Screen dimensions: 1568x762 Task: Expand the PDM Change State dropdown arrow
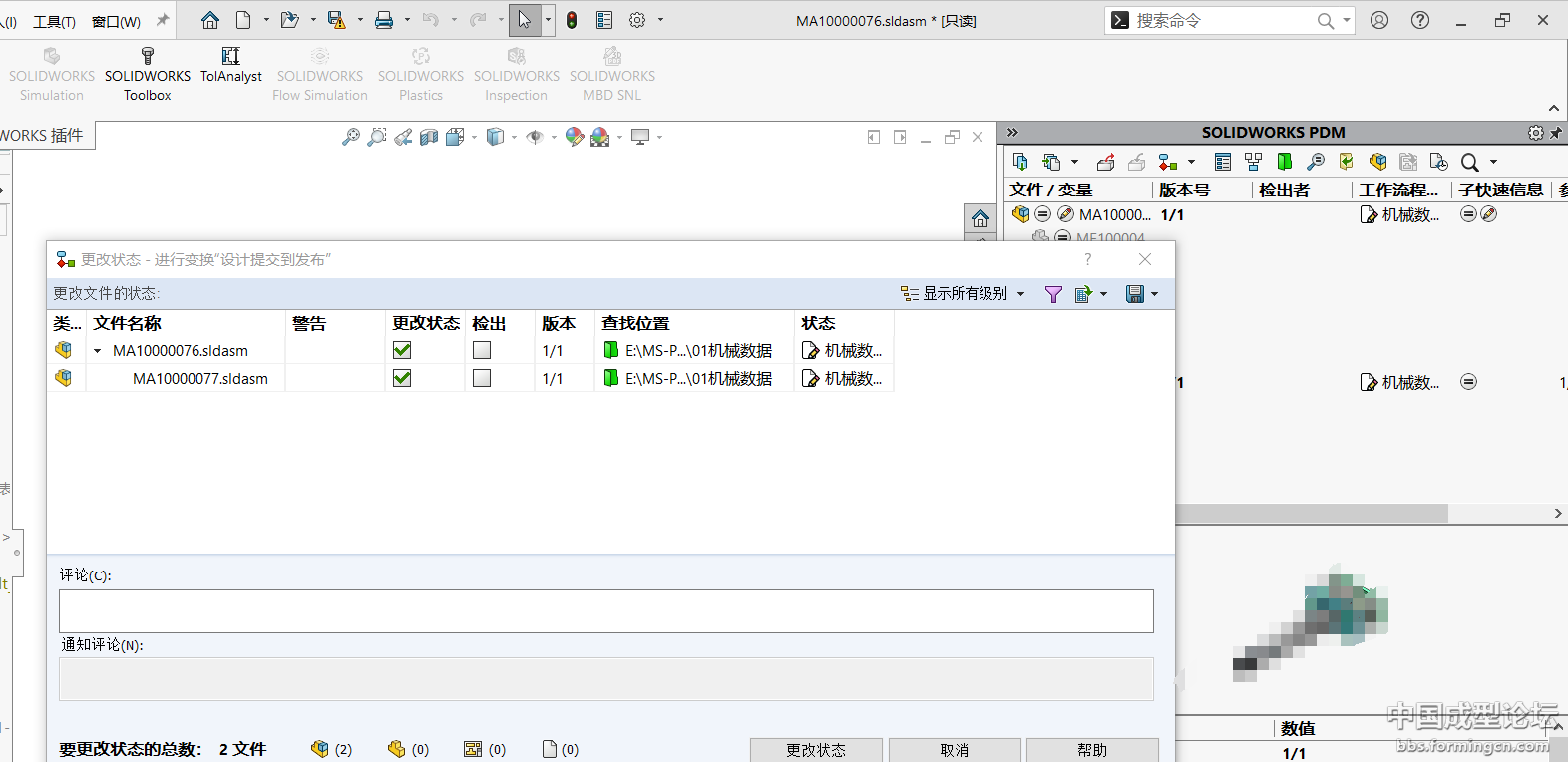tap(1191, 162)
